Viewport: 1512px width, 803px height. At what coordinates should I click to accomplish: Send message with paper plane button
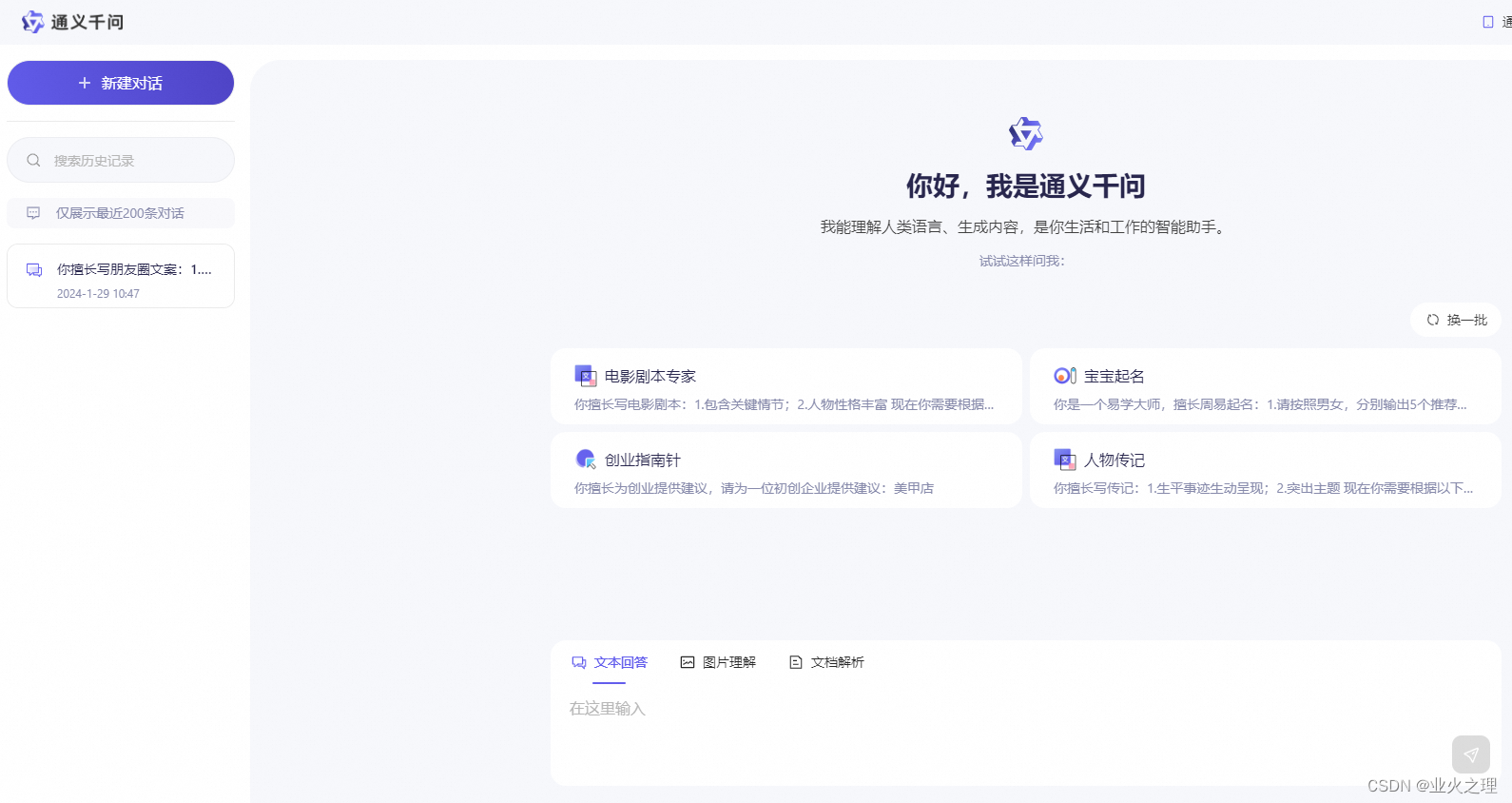[1471, 754]
